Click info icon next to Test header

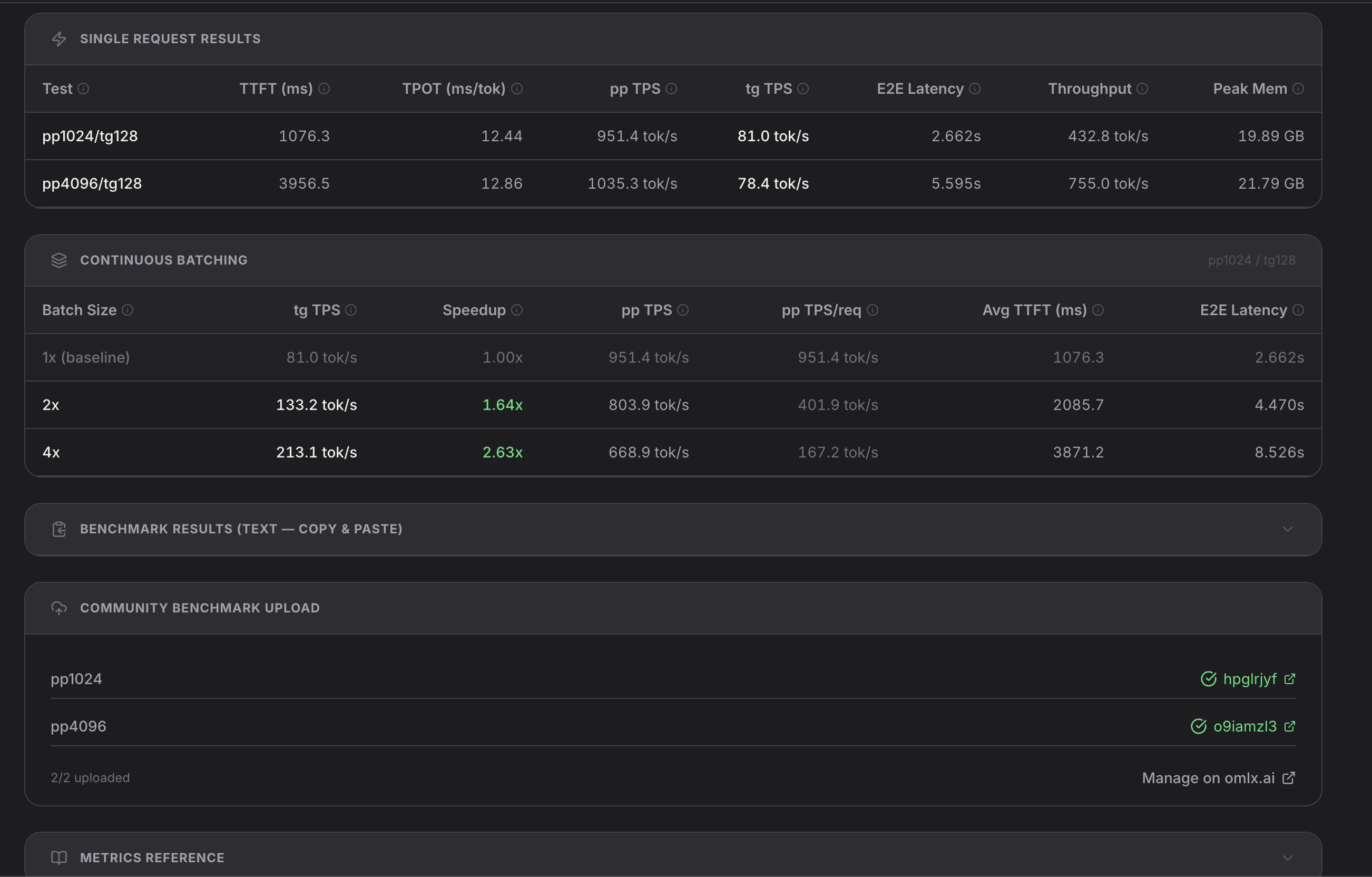(83, 89)
